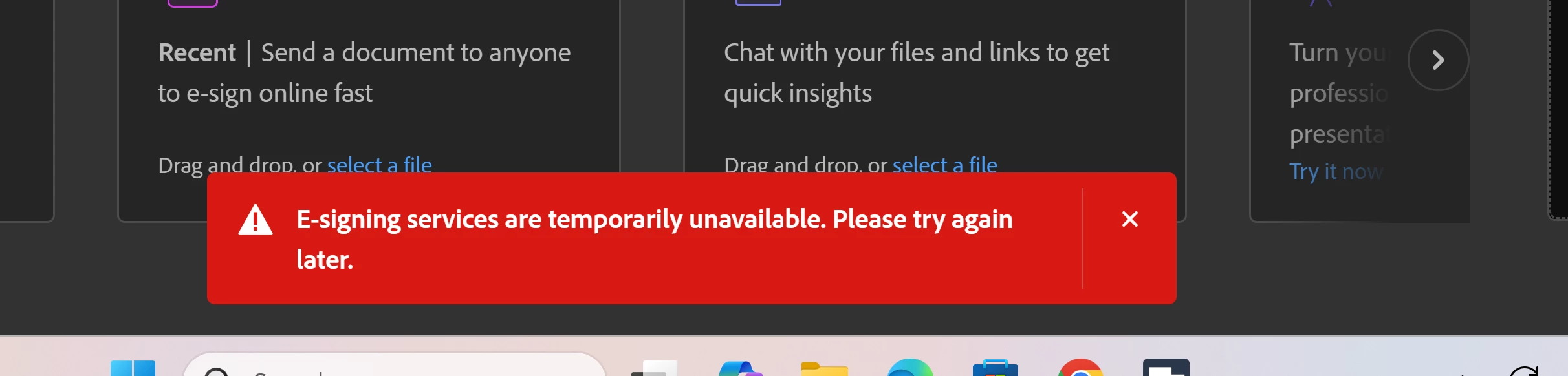The height and width of the screenshot is (376, 1568).
Task: Open File Explorer folder icon
Action: pyautogui.click(x=824, y=368)
